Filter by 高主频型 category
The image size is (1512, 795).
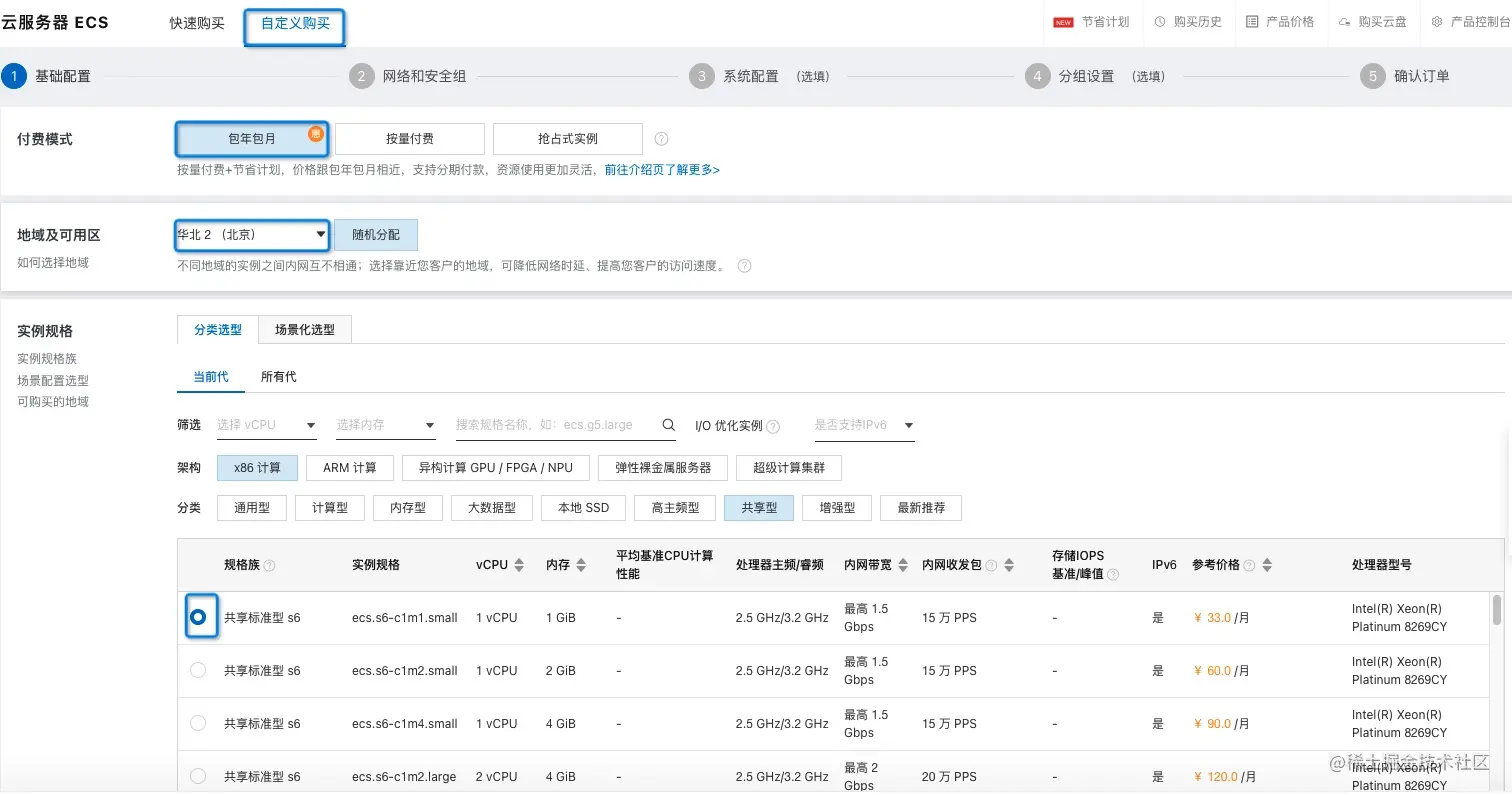[x=675, y=508]
